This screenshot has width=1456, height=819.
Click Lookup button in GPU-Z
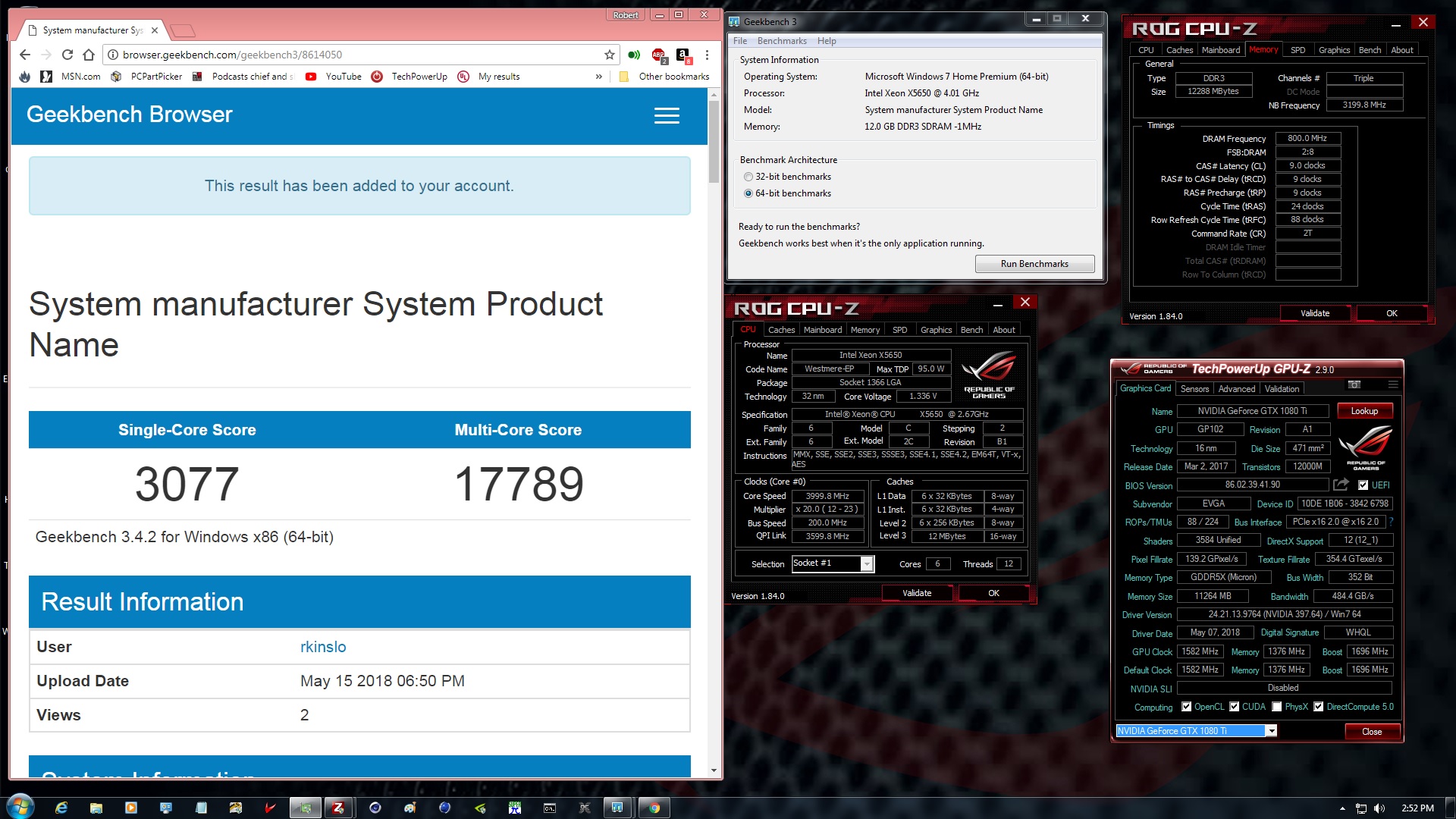tap(1363, 411)
